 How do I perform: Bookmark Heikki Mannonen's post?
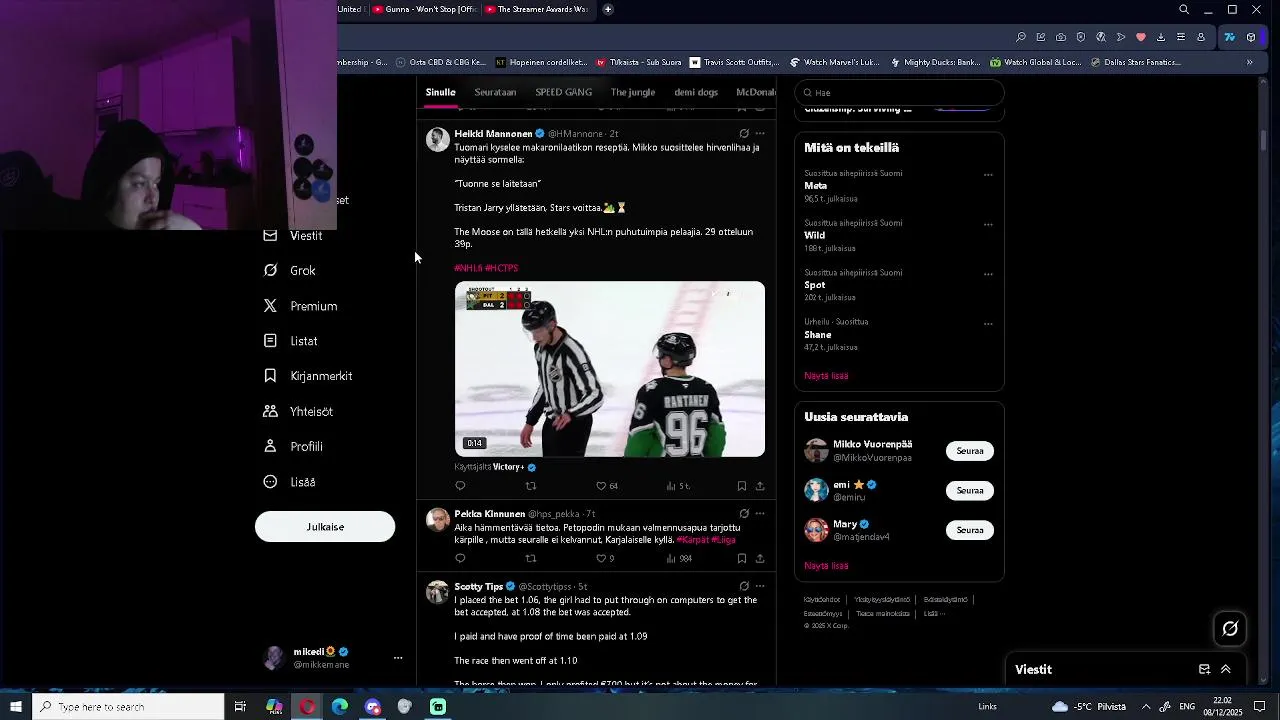click(x=741, y=486)
